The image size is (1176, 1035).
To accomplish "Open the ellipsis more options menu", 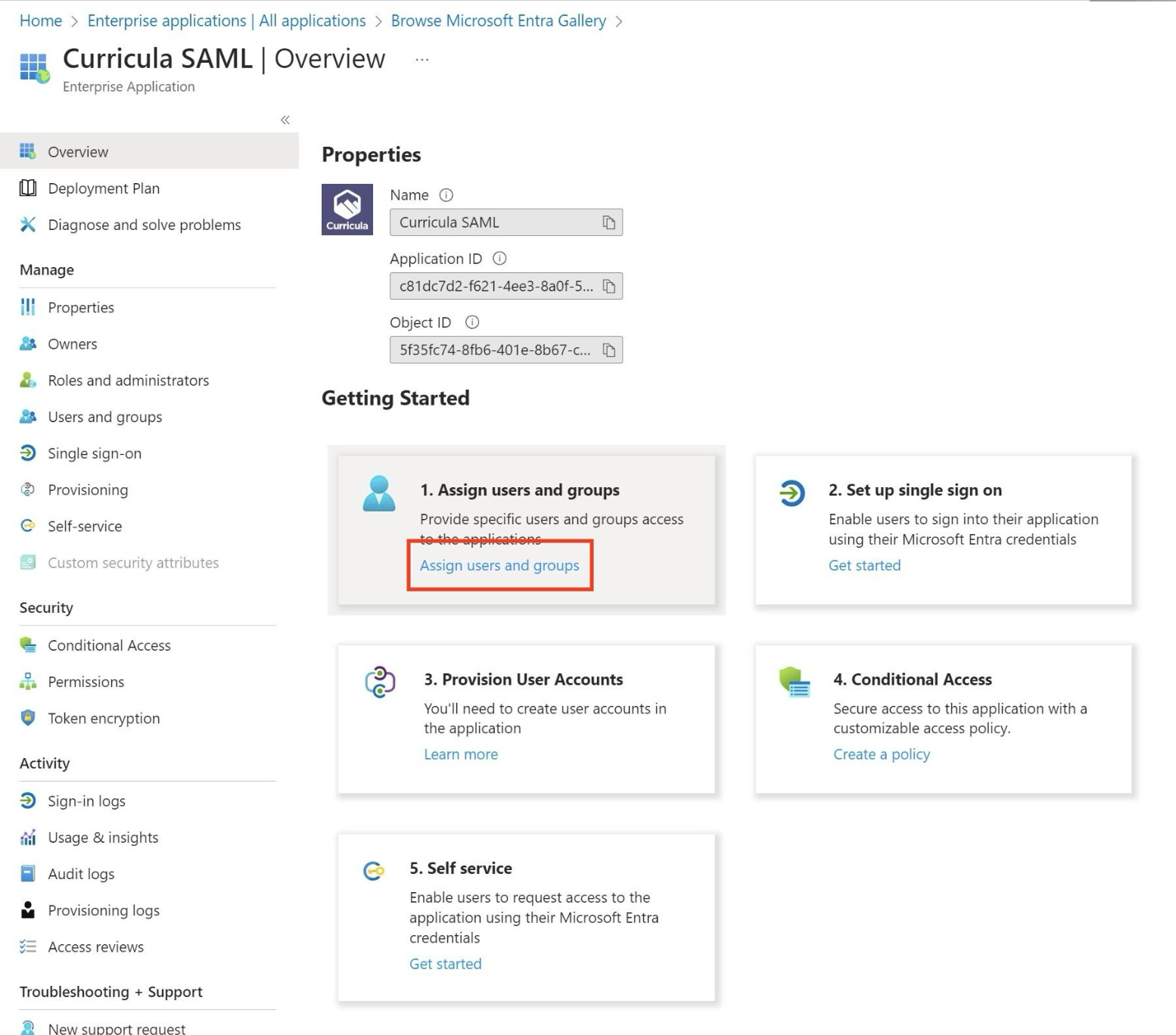I will [x=422, y=59].
